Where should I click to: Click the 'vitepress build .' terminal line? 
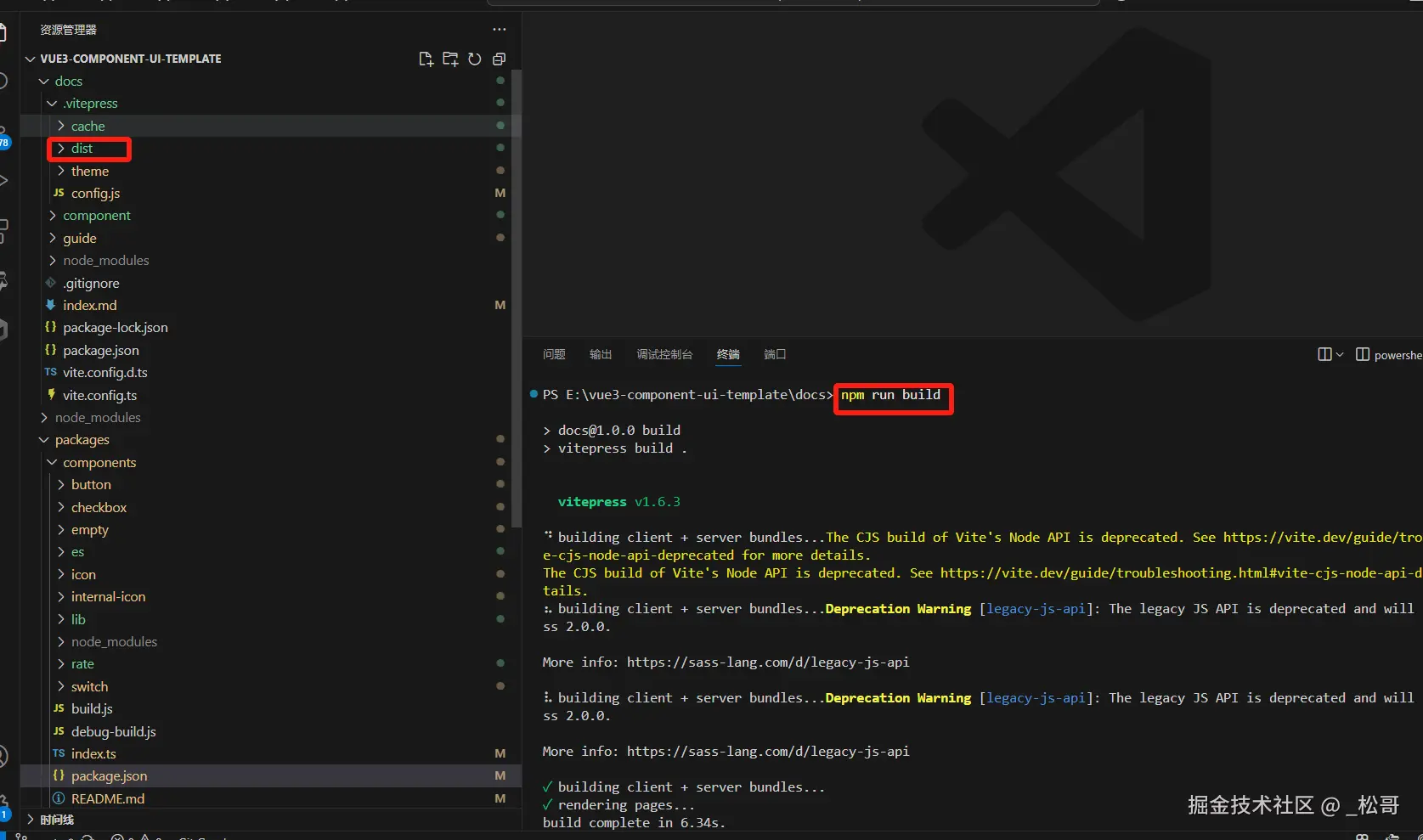click(623, 448)
